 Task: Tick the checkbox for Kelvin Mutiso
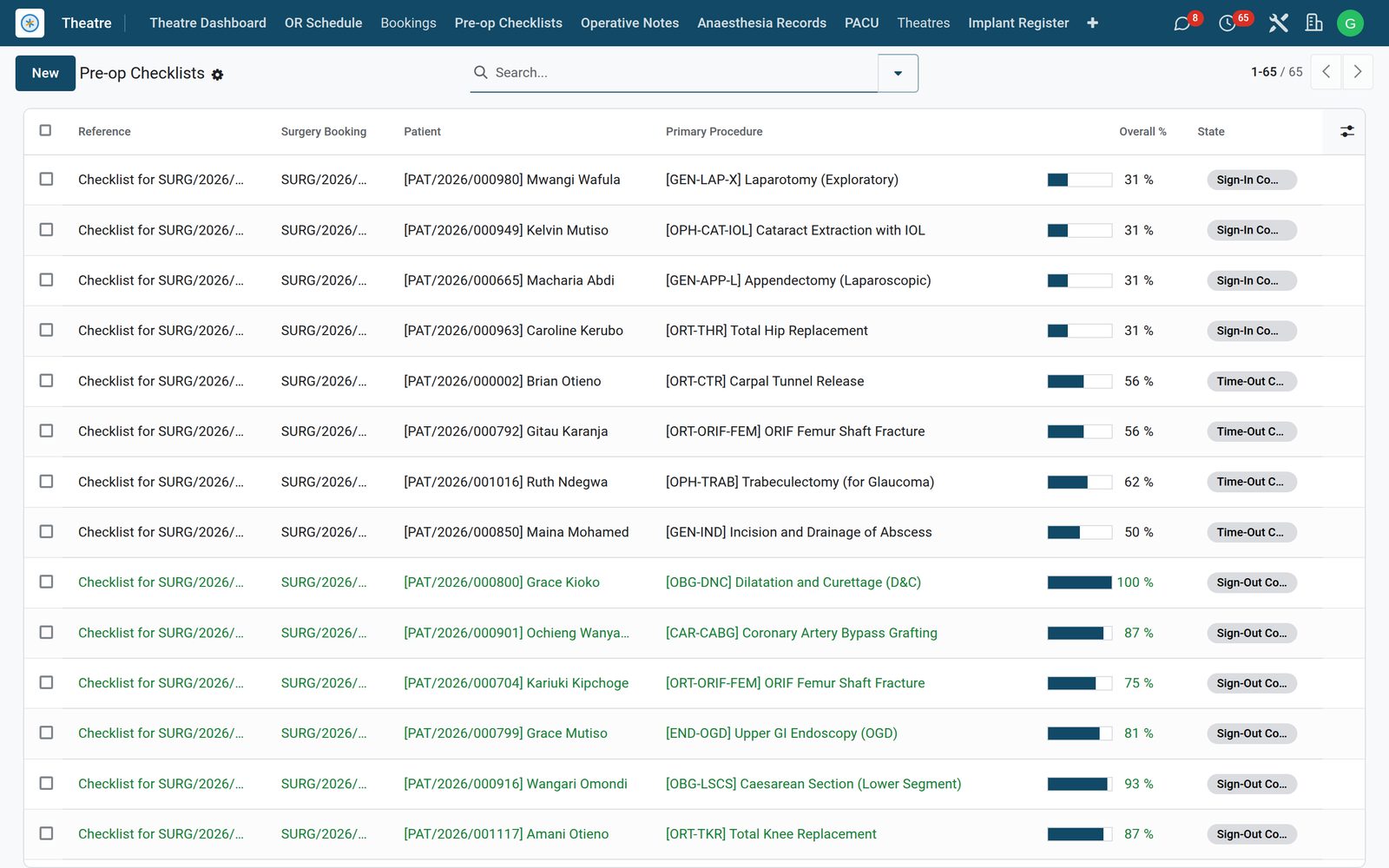pos(46,229)
